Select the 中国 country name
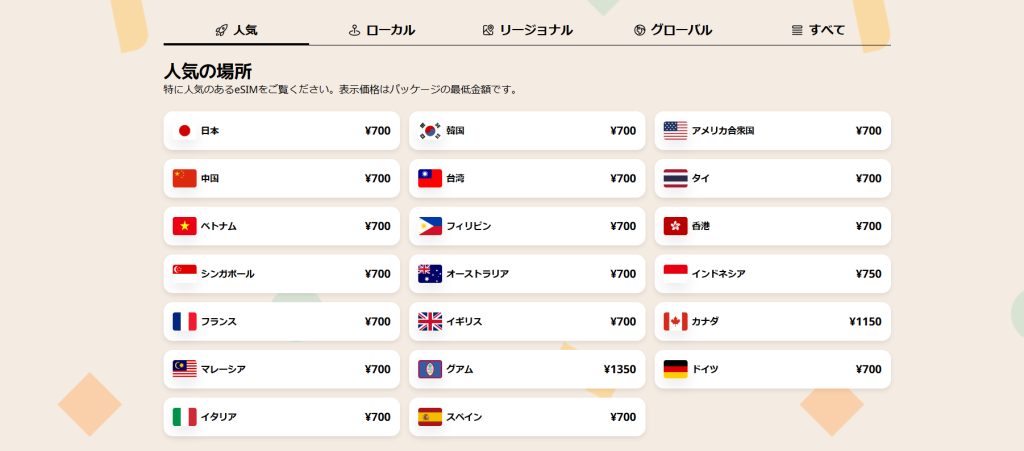 (210, 178)
